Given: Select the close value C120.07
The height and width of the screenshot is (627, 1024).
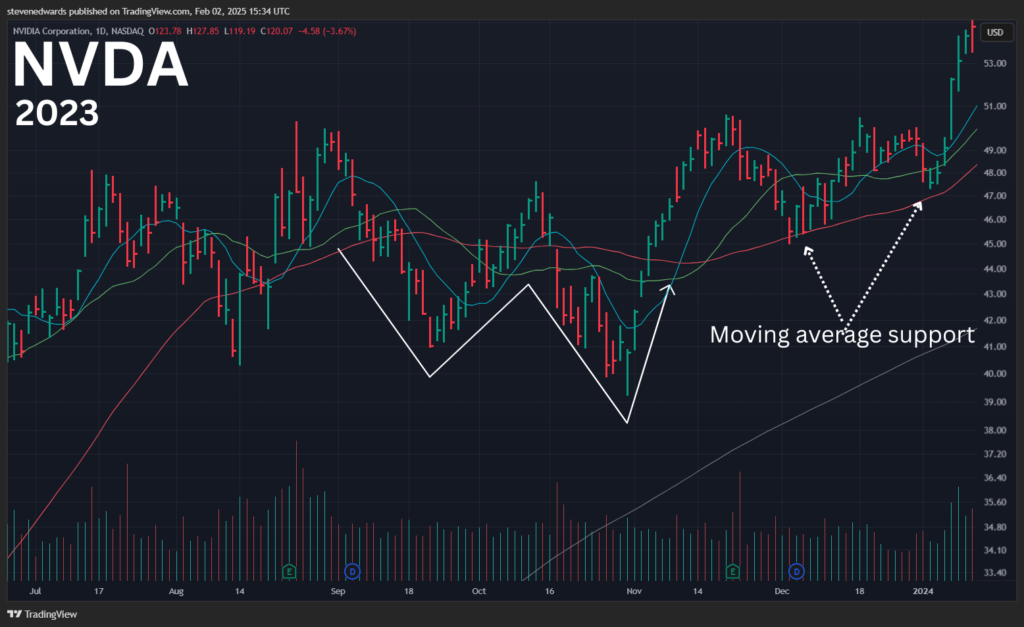Looking at the screenshot, I should point(277,31).
